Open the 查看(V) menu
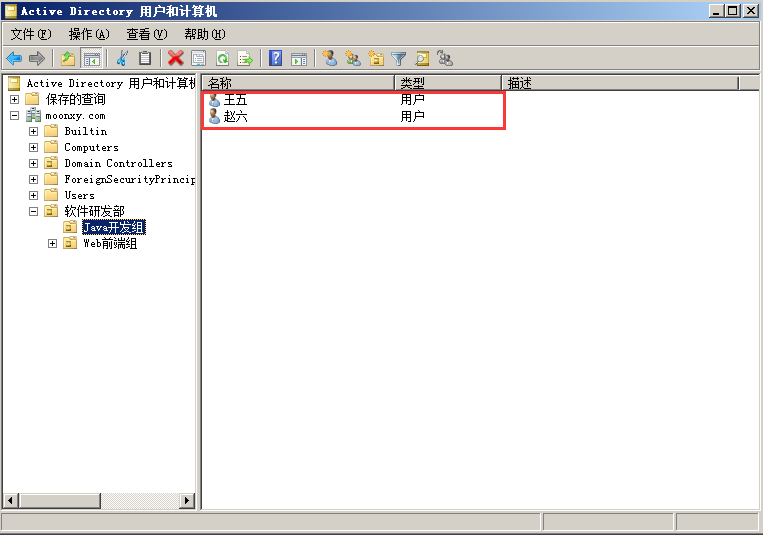 pos(146,34)
